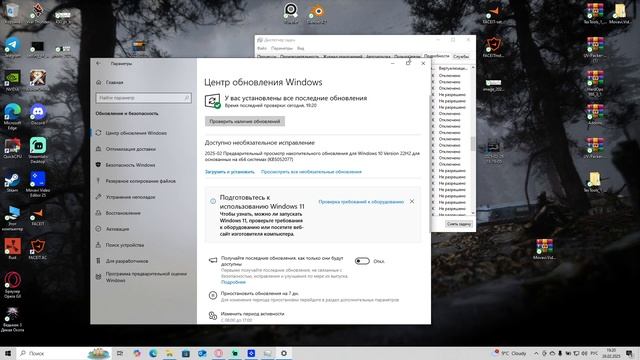
Task: Open Просмотреть все необязательные обновления link
Action: (x=311, y=172)
